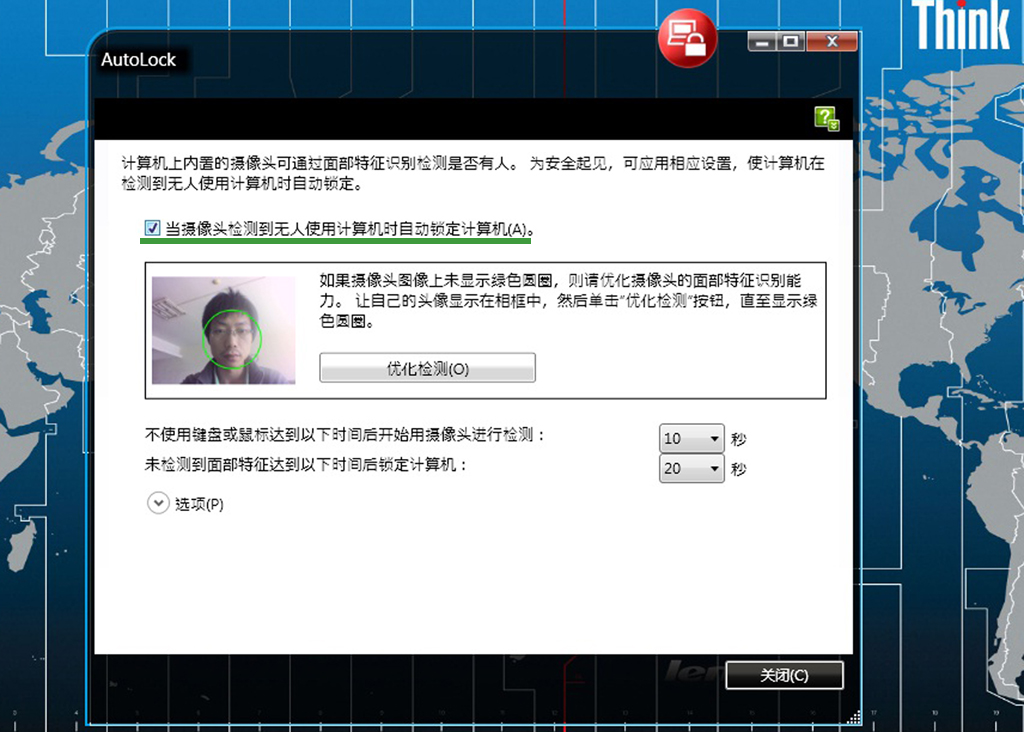
Task: Click the instruction text about green circle
Action: tap(568, 301)
